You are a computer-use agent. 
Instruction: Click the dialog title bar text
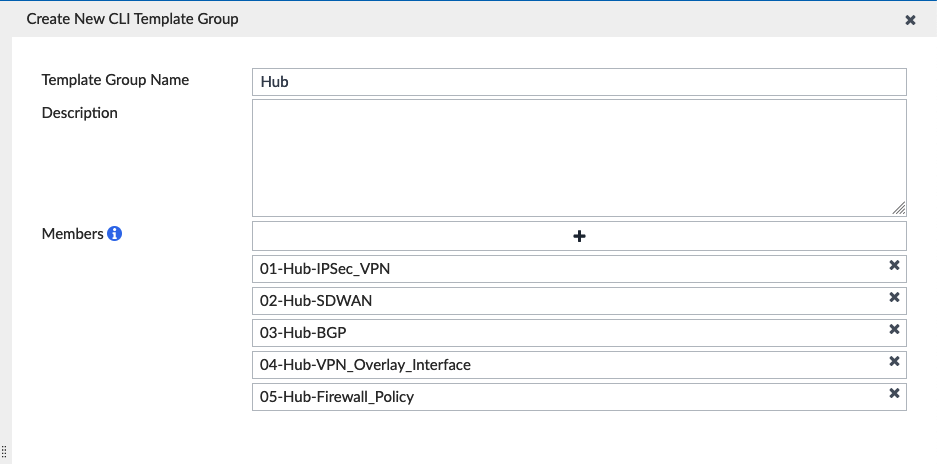[132, 19]
